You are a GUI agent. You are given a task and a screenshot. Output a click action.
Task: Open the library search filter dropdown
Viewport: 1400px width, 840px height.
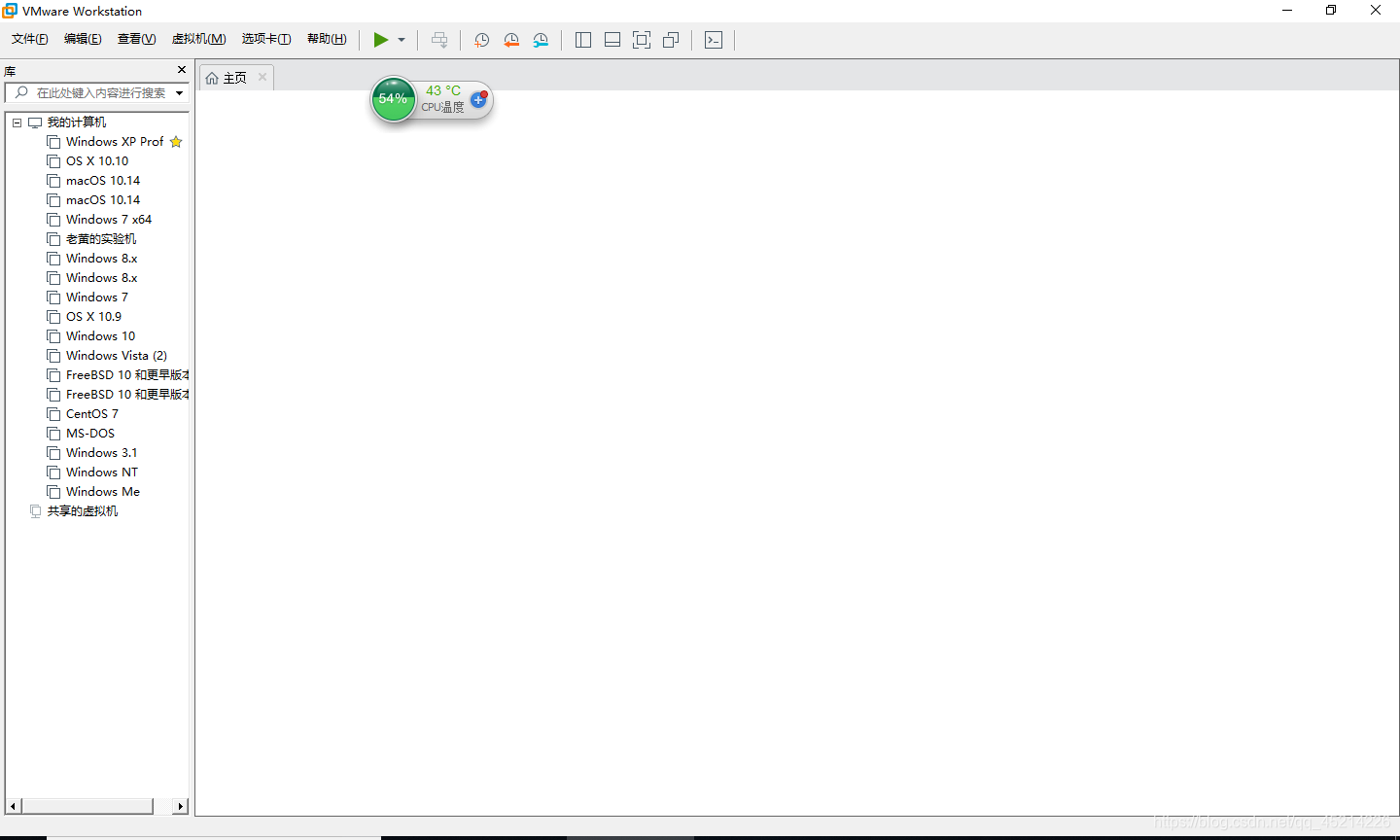(x=180, y=93)
